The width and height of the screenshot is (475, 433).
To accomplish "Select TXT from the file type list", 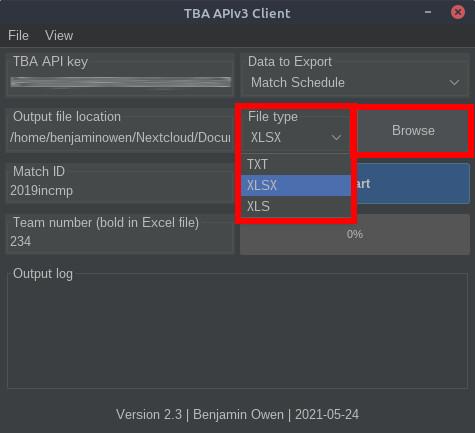I will [x=296, y=164].
